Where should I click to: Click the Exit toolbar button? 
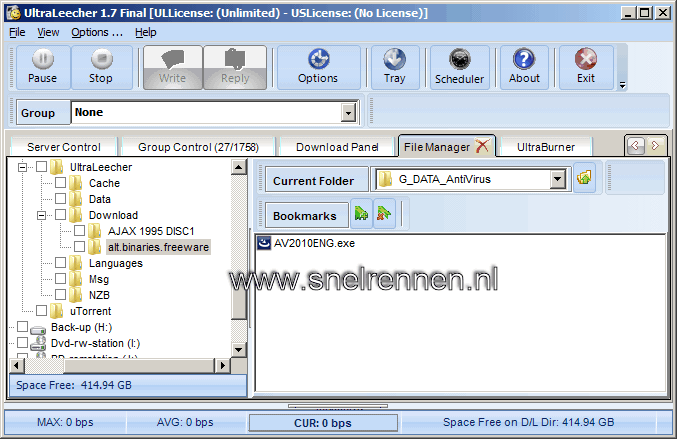[586, 67]
